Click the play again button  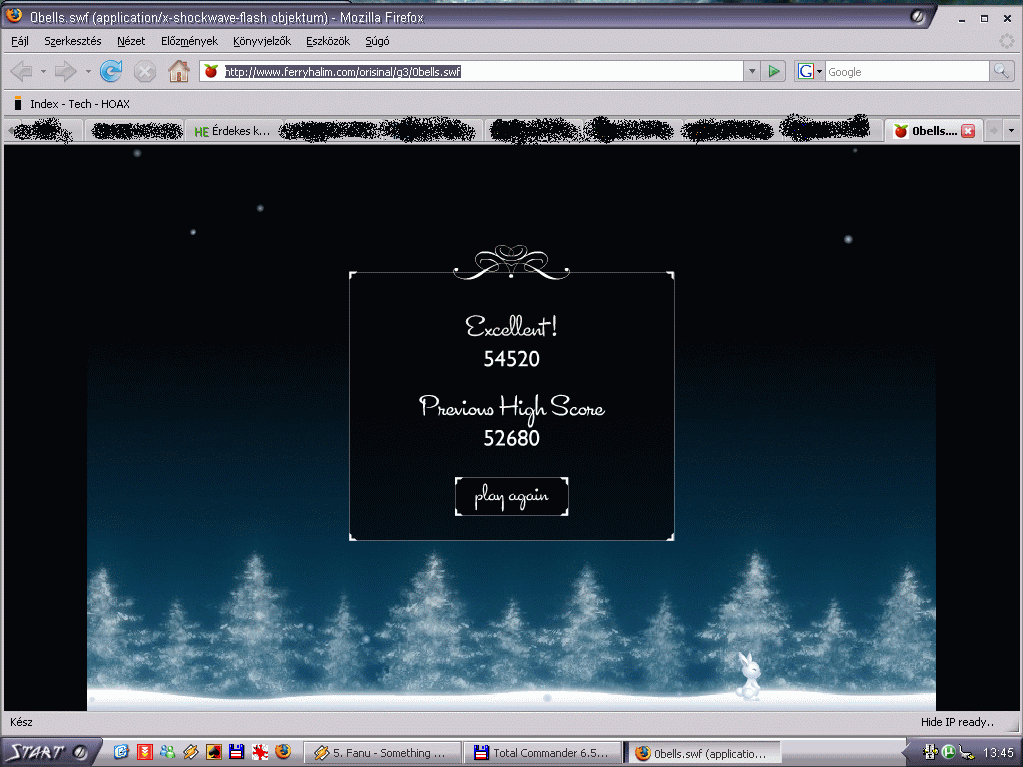tap(512, 496)
